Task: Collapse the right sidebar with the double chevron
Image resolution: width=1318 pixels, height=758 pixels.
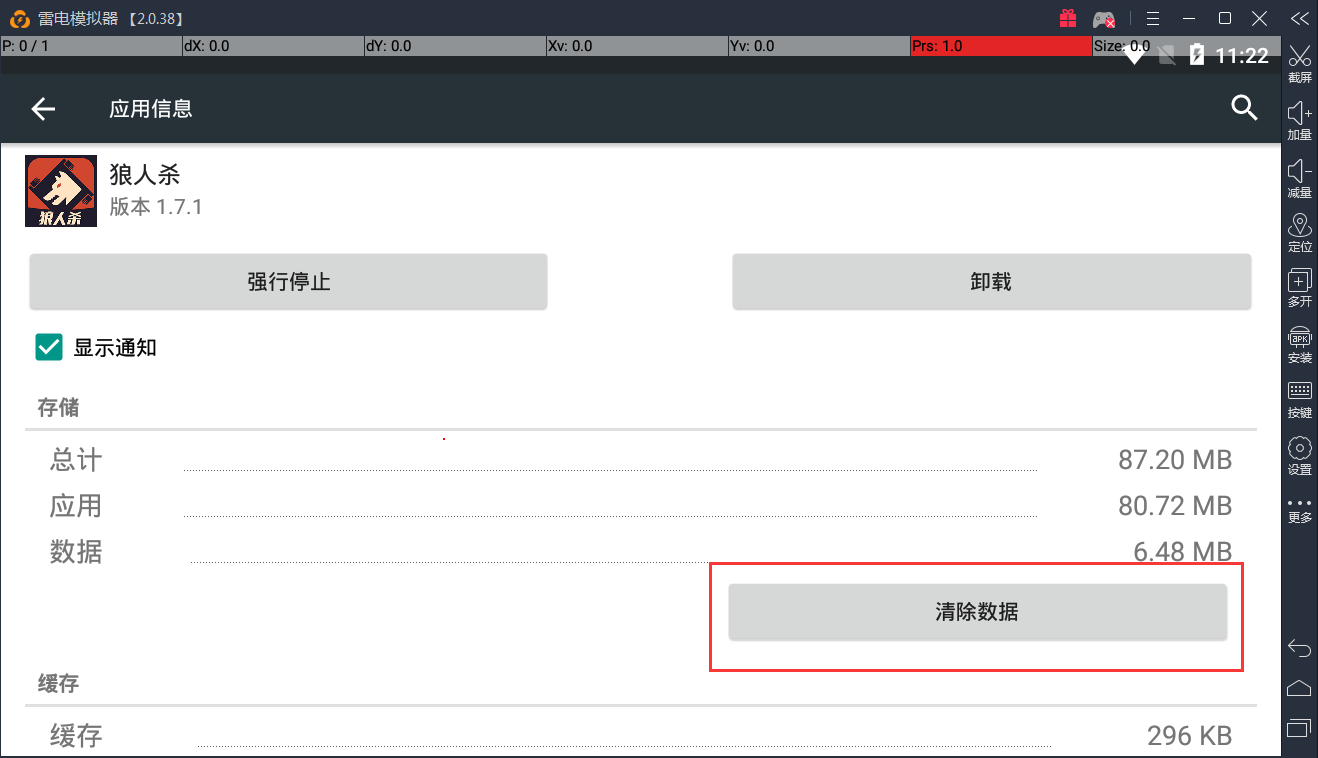Action: point(1299,18)
